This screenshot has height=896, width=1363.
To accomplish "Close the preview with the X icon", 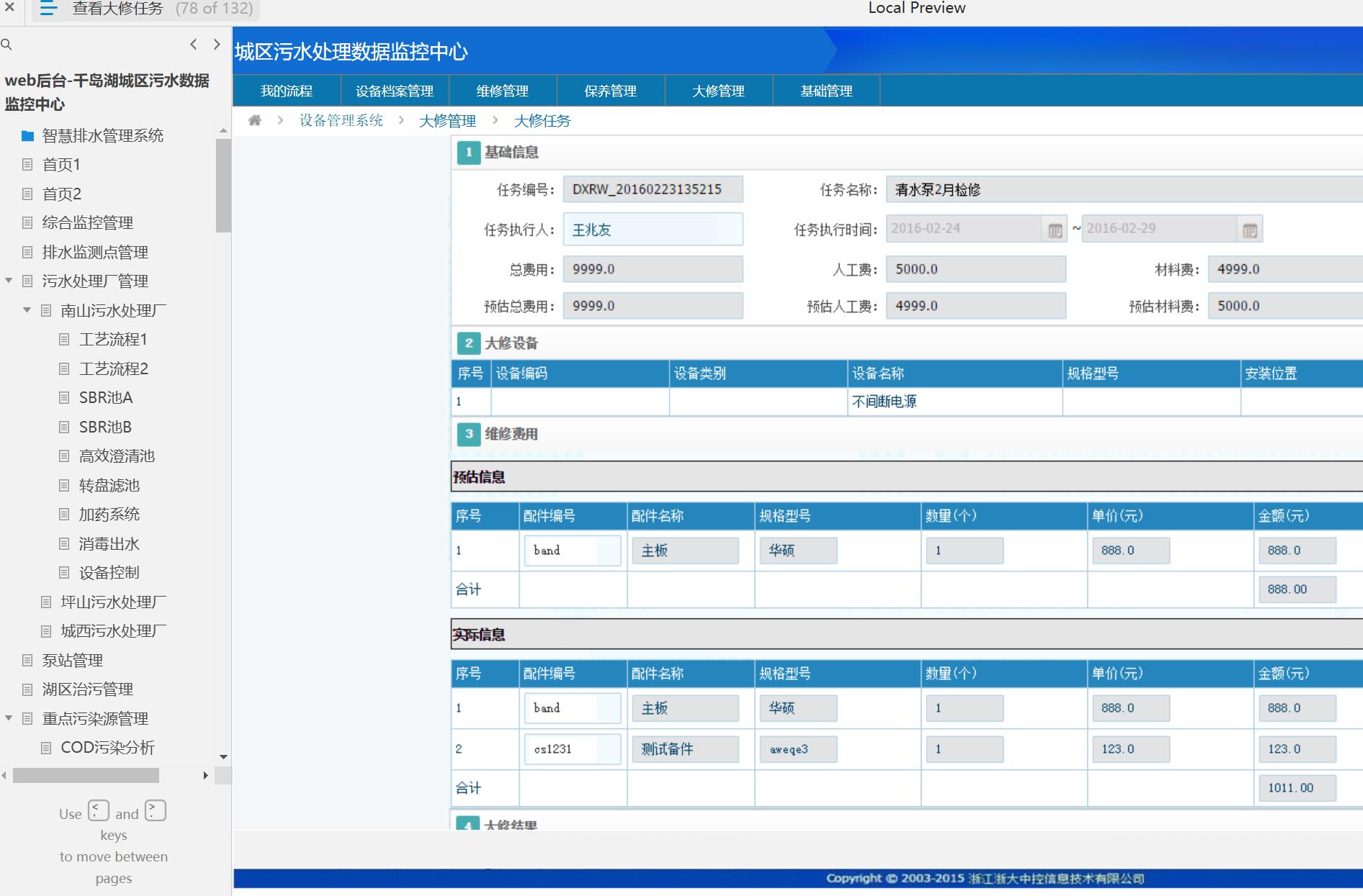I will click(x=9, y=8).
